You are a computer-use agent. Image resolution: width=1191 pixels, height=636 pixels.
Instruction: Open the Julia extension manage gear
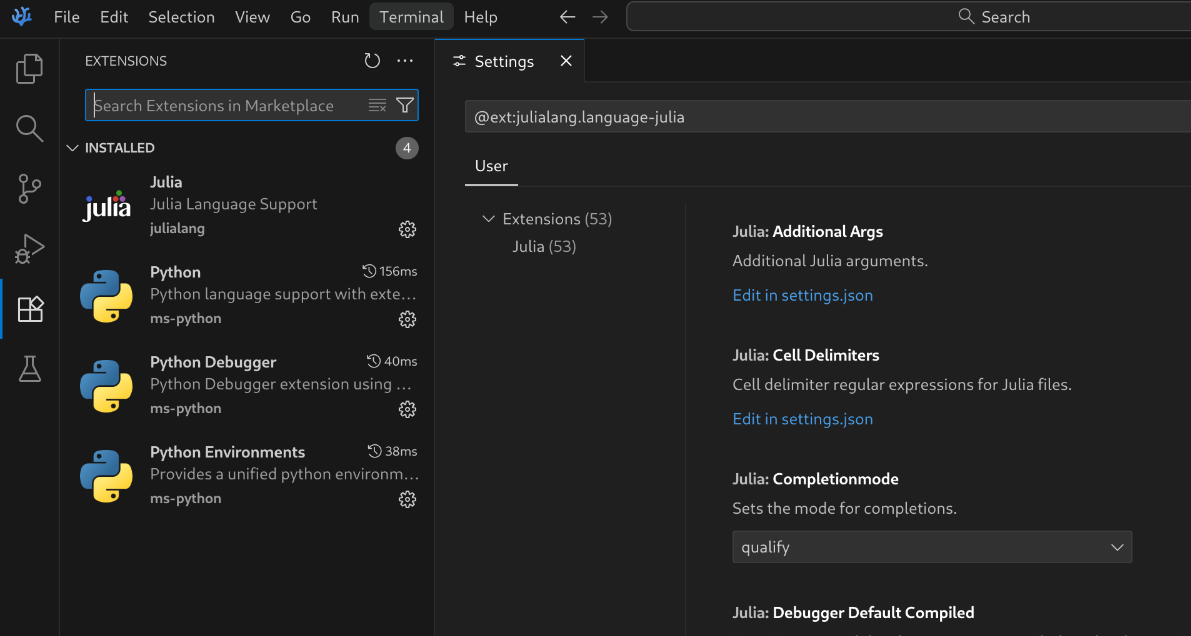pyautogui.click(x=407, y=229)
